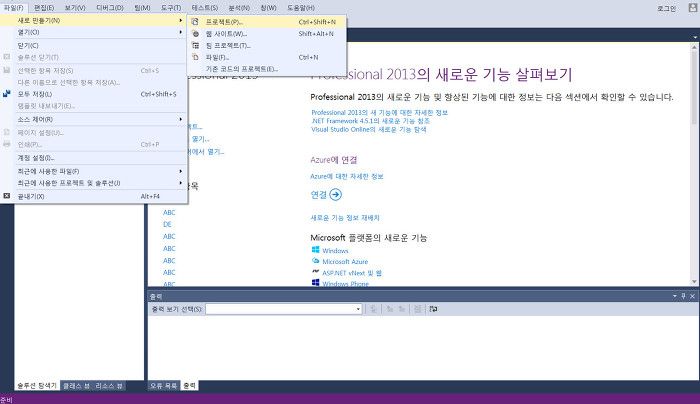Click the 로그인 sign-in link
Screen dimensions: 700x404
[x=667, y=8]
